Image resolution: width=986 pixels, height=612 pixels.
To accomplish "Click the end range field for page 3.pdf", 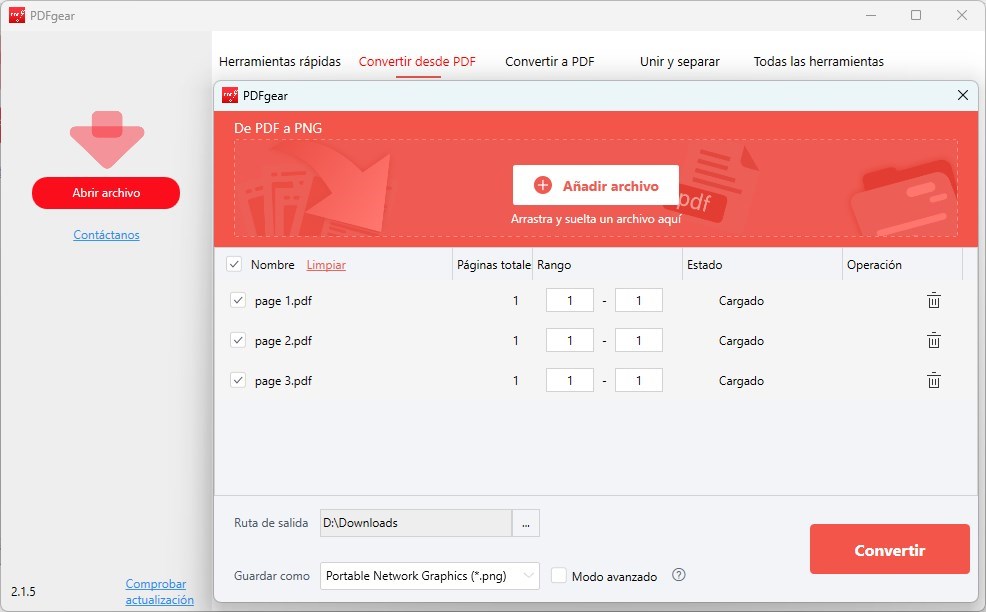I will click(x=639, y=381).
